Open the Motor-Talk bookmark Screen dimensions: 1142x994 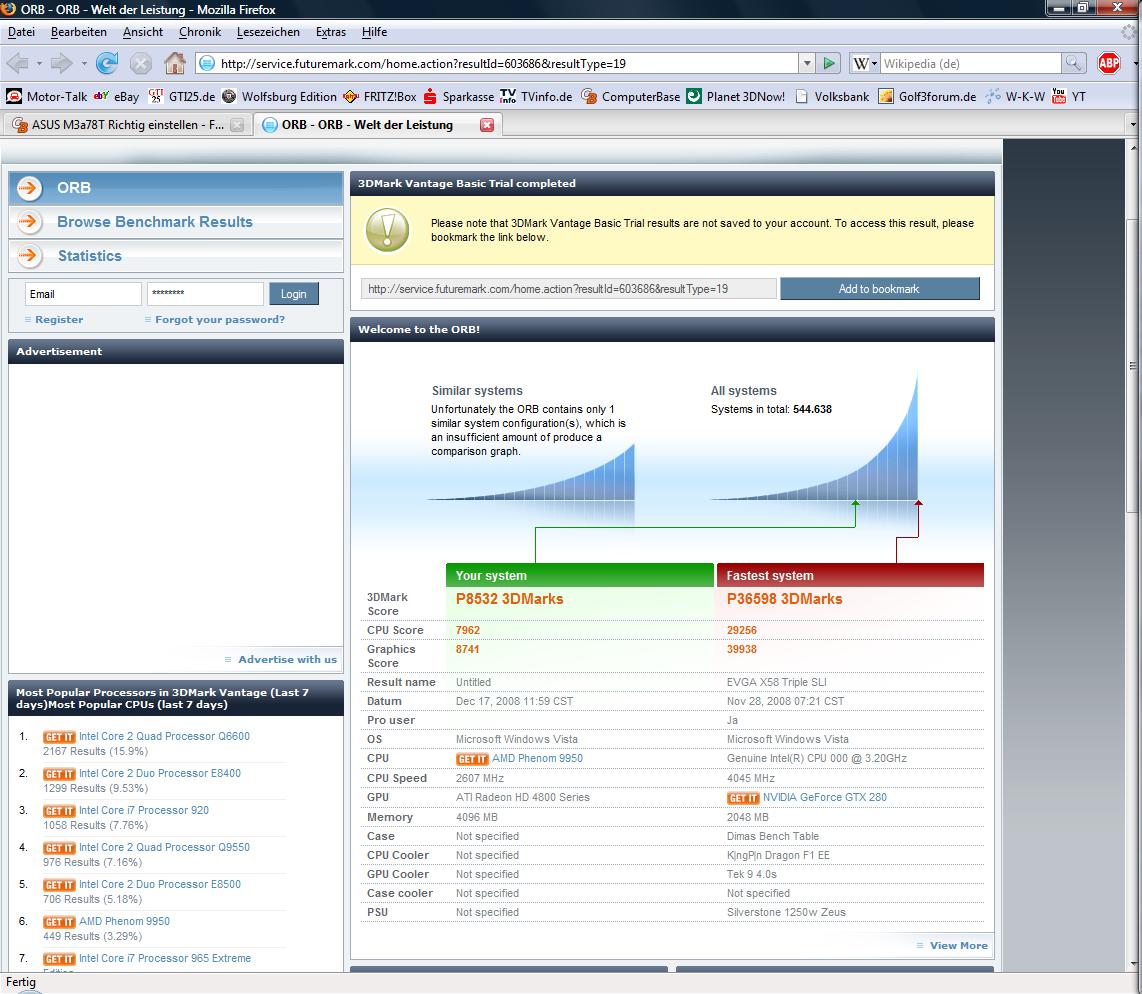[46, 96]
